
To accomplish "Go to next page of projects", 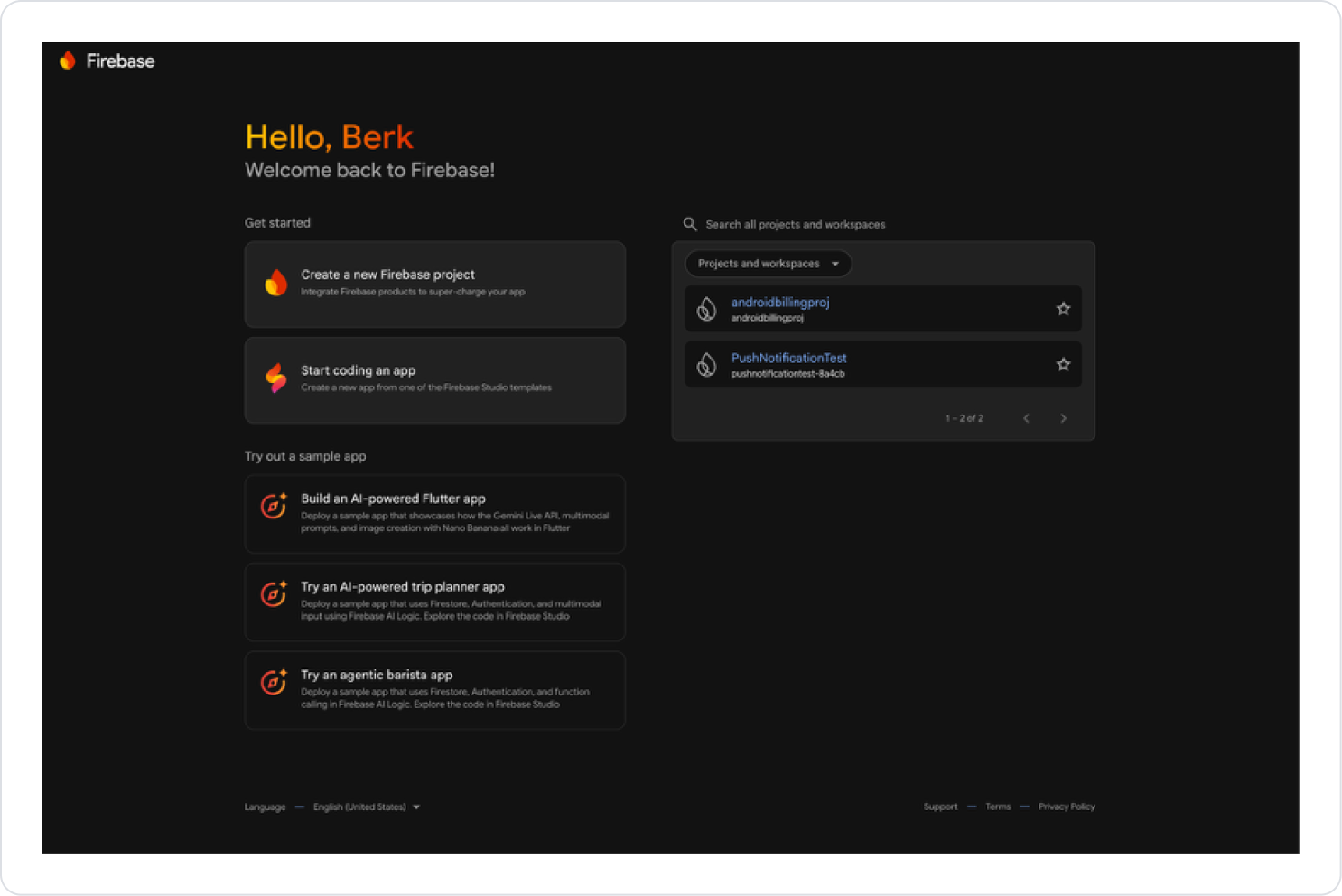I will coord(1063,418).
